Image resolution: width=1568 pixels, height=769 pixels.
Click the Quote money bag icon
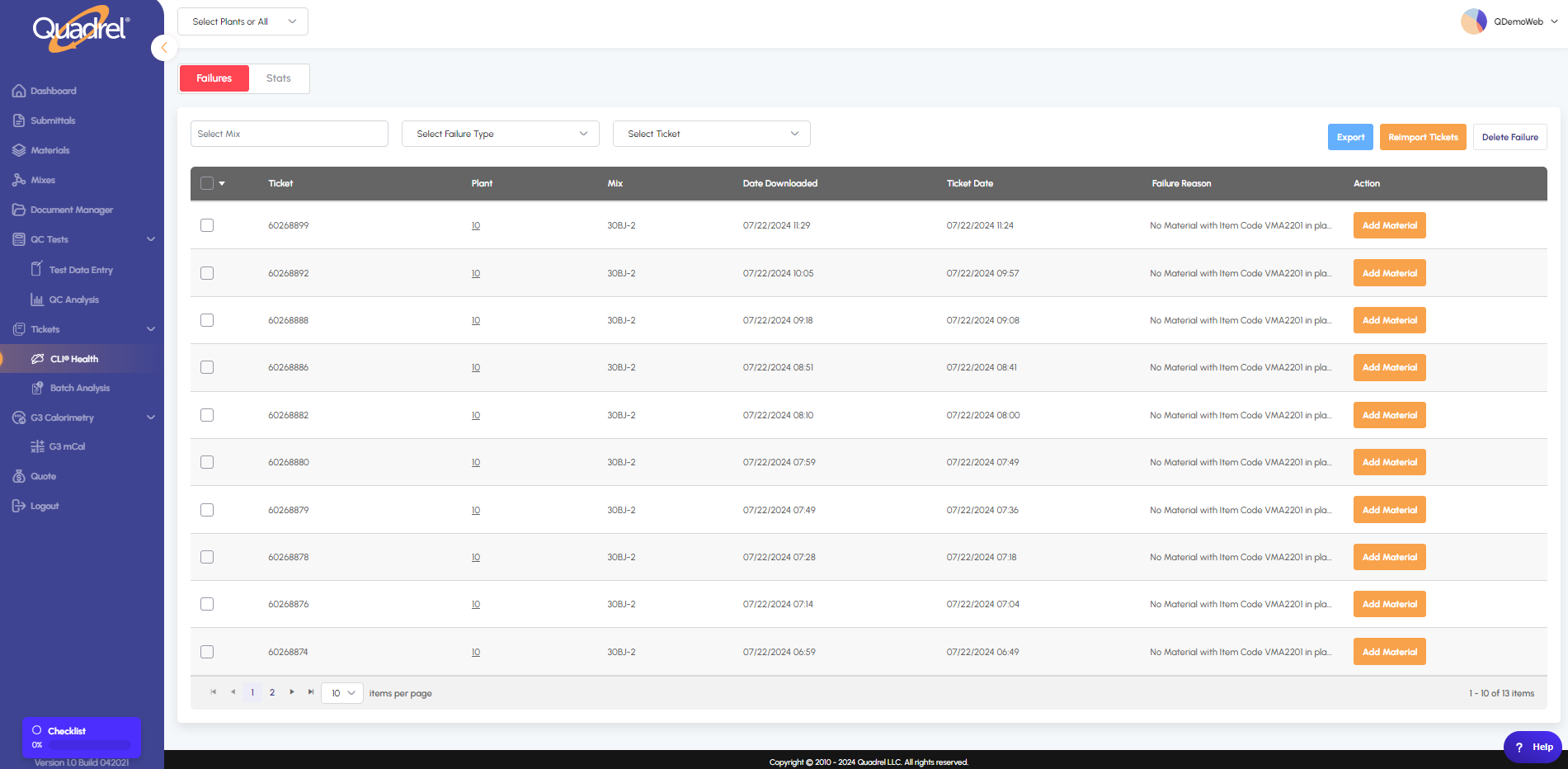tap(19, 476)
